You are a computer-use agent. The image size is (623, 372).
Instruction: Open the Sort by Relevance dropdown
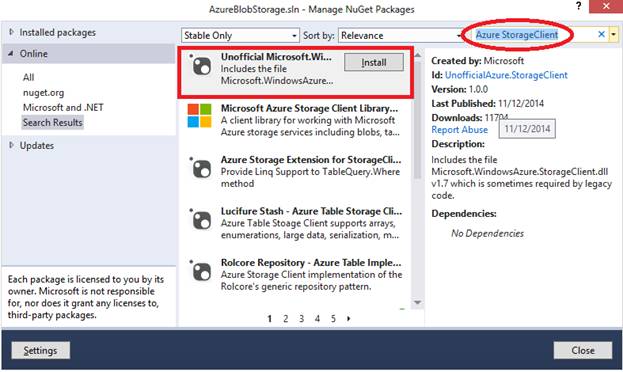click(400, 35)
